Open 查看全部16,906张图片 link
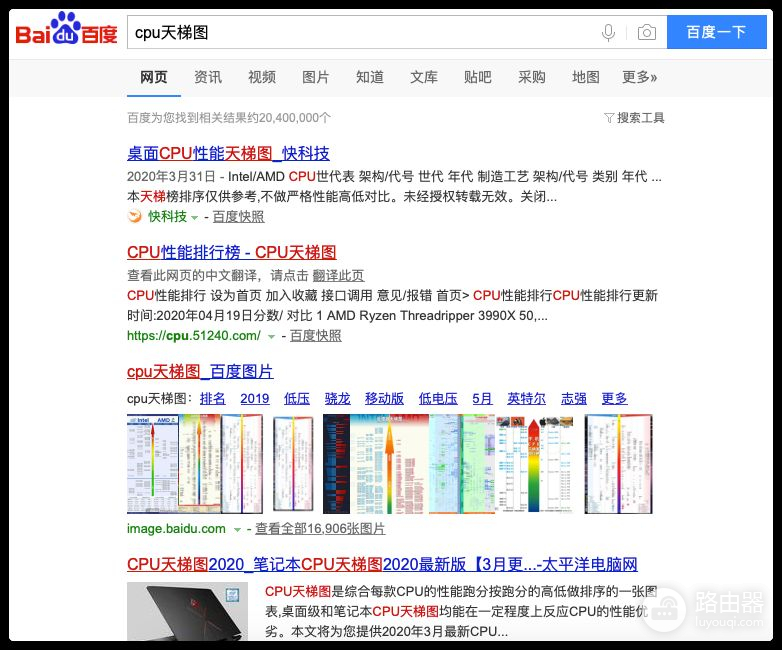 [320, 529]
